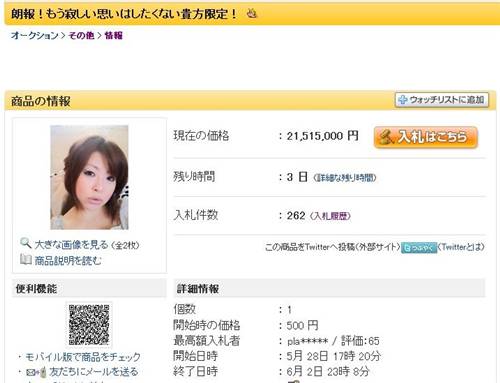Open the Twitterとは help link
Image resolution: width=500 pixels, height=383 pixels.
(x=462, y=247)
